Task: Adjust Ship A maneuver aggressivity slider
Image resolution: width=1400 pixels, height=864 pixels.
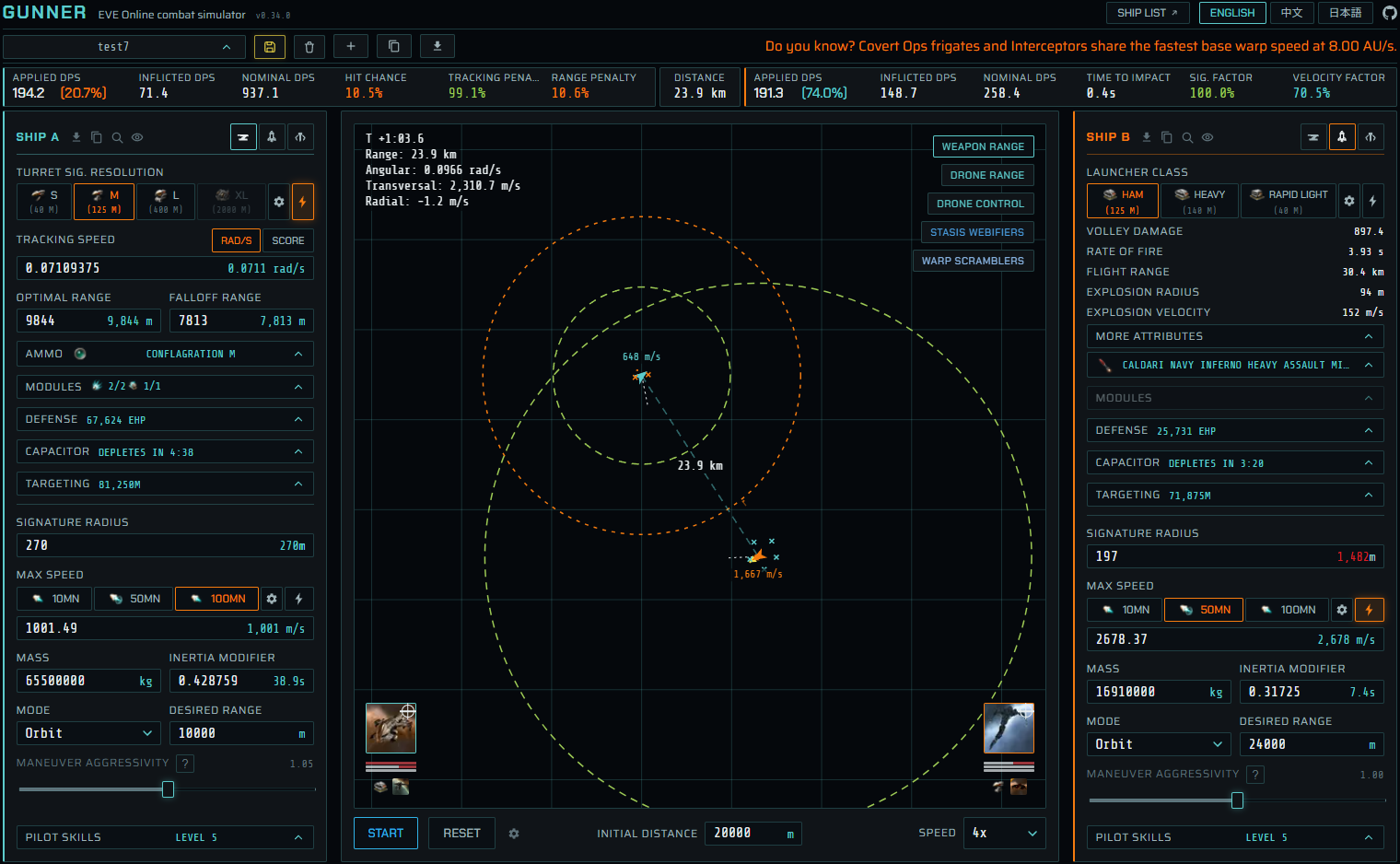Action: 168,789
